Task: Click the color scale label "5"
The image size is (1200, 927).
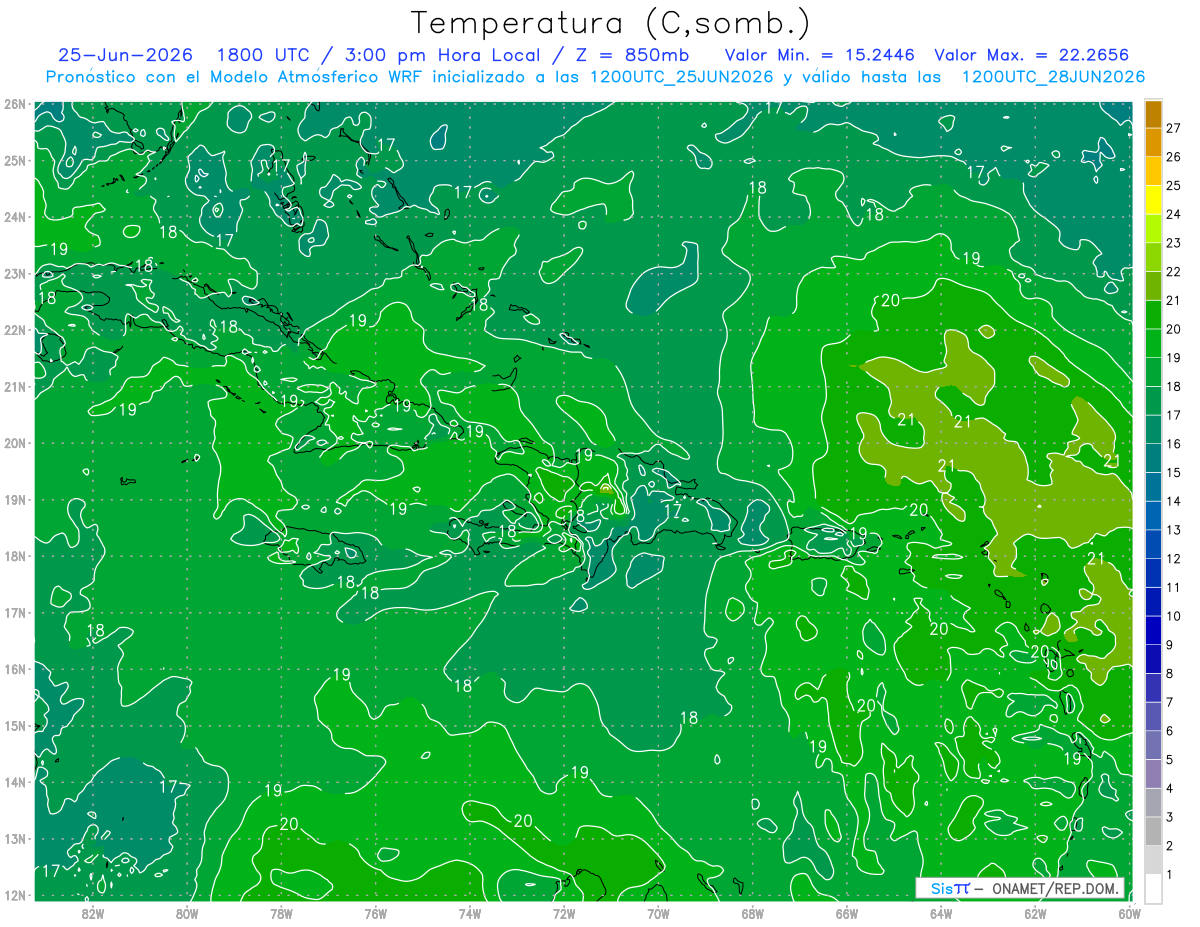Action: [1170, 760]
